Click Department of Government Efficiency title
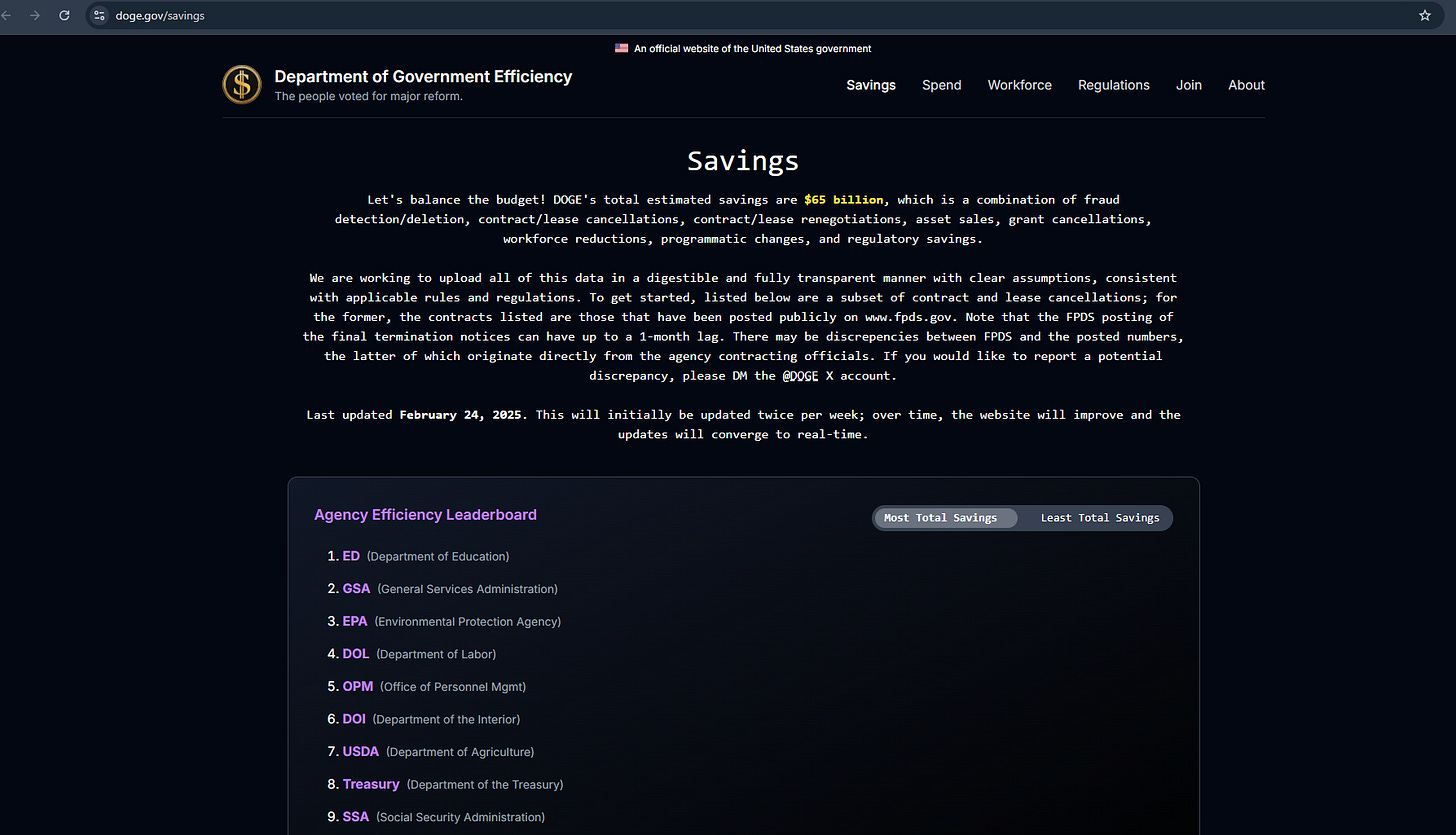This screenshot has width=1456, height=835. pos(423,76)
